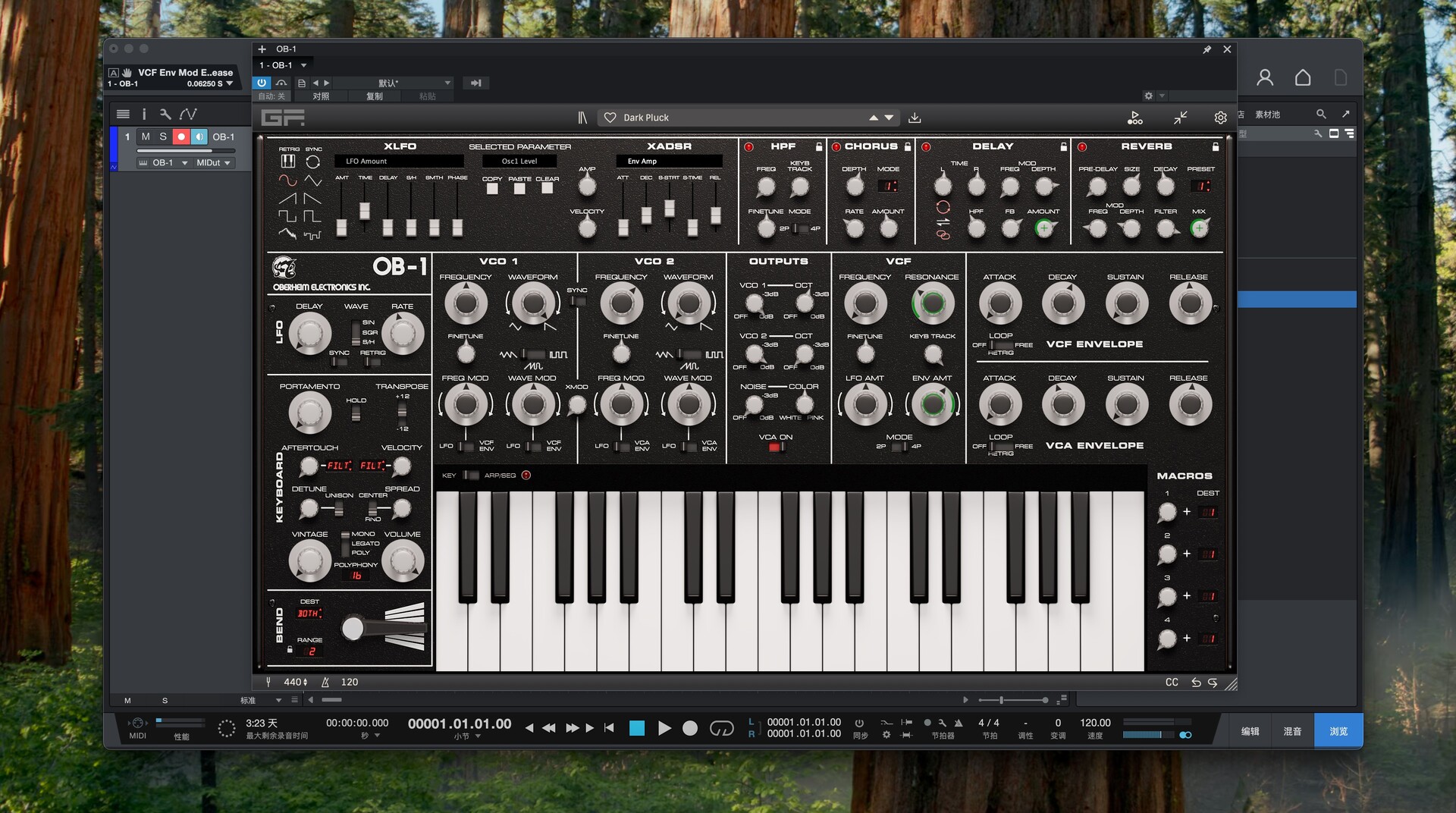Toggle the HPF red power LED
The height and width of the screenshot is (813, 1456).
[749, 147]
